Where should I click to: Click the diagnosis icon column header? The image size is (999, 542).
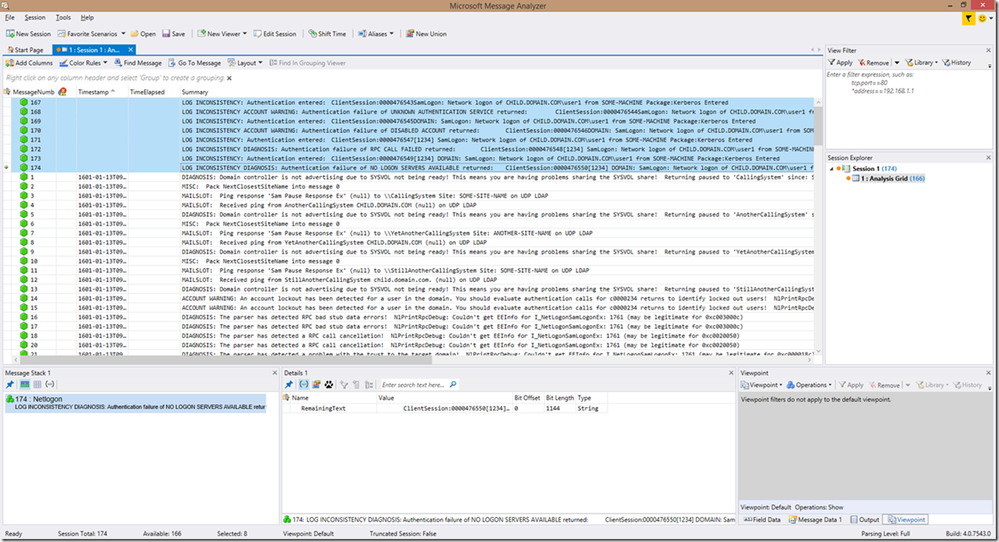click(62, 92)
